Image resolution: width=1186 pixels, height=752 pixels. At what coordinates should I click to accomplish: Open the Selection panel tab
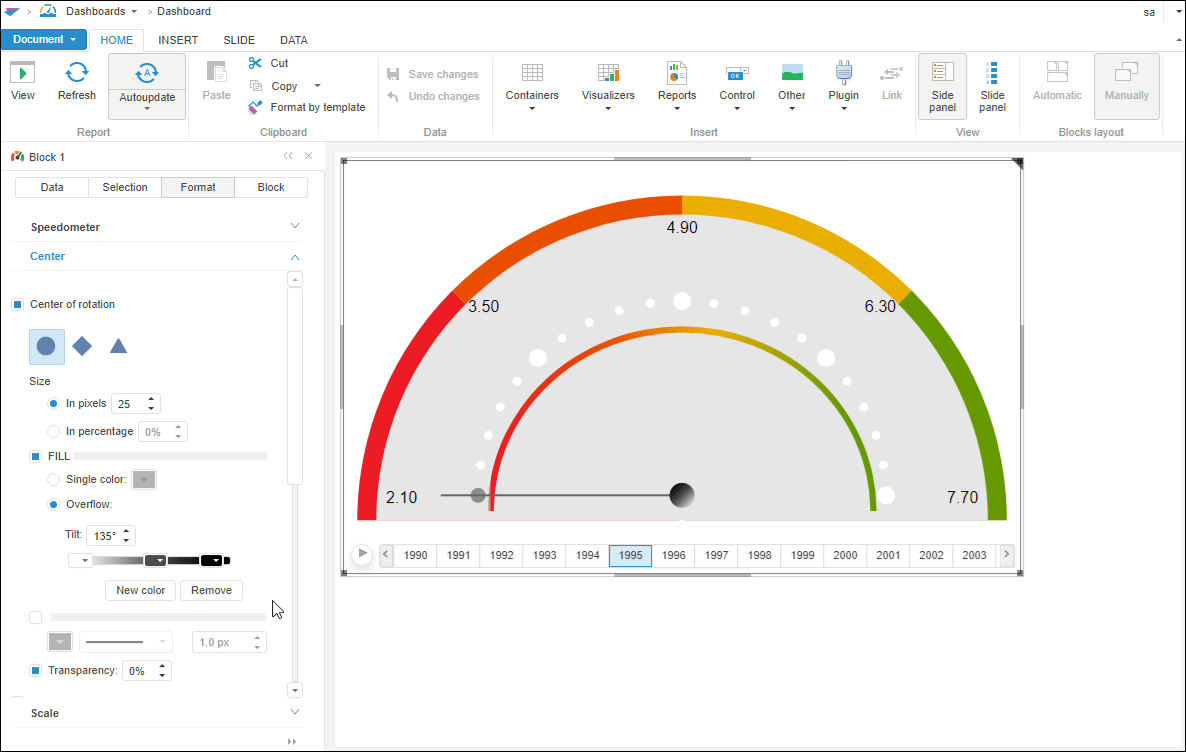125,187
